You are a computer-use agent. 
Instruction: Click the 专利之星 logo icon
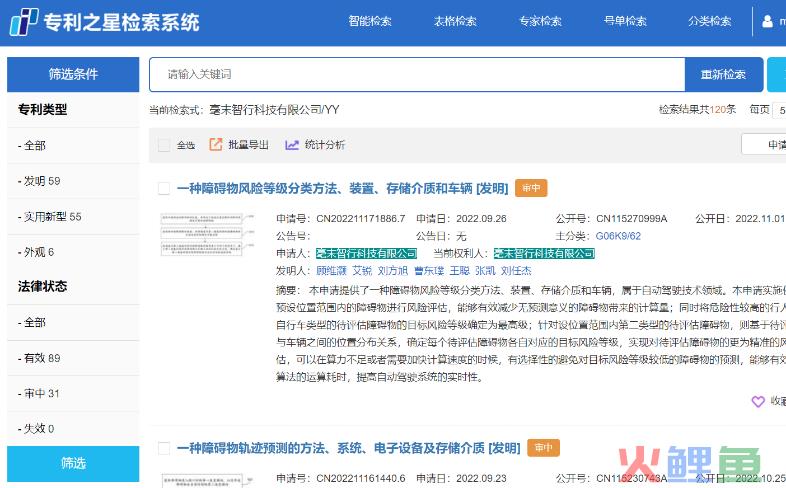point(24,22)
